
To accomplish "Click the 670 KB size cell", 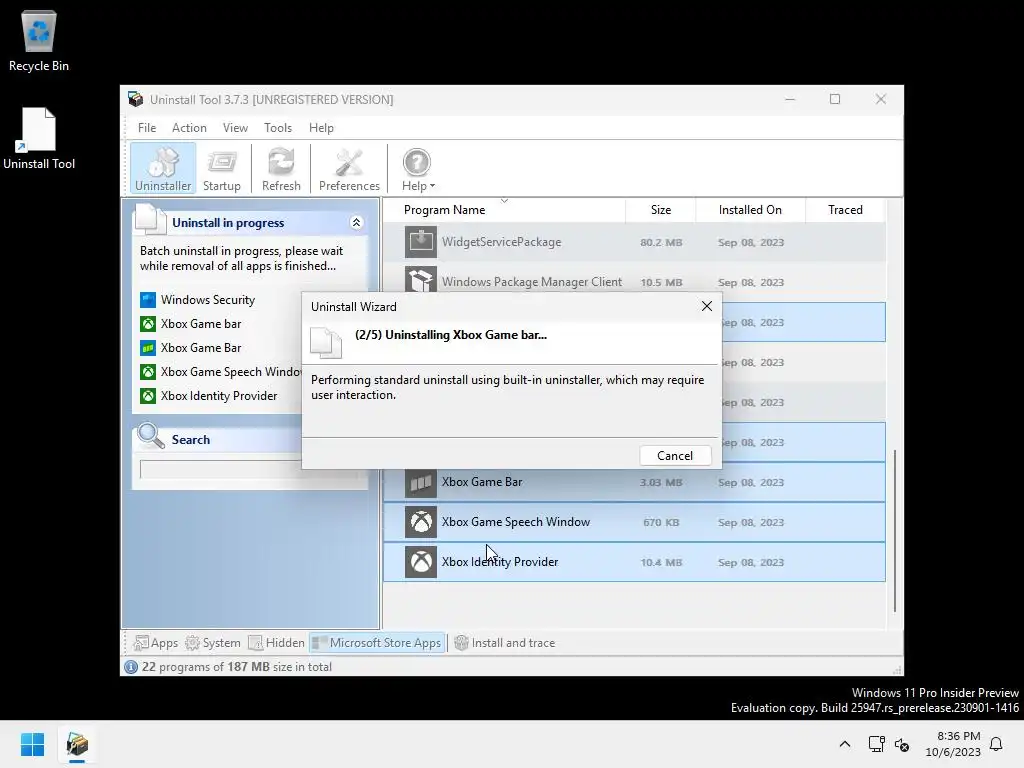I will [x=661, y=522].
